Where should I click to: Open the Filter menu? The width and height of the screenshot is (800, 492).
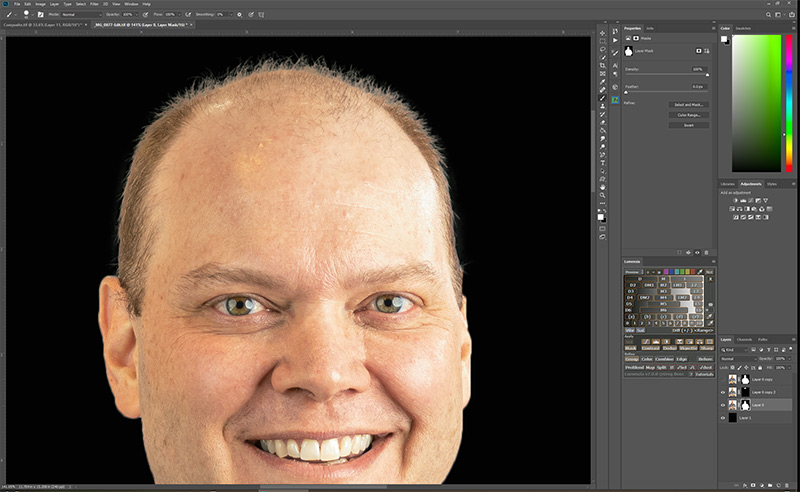94,4
